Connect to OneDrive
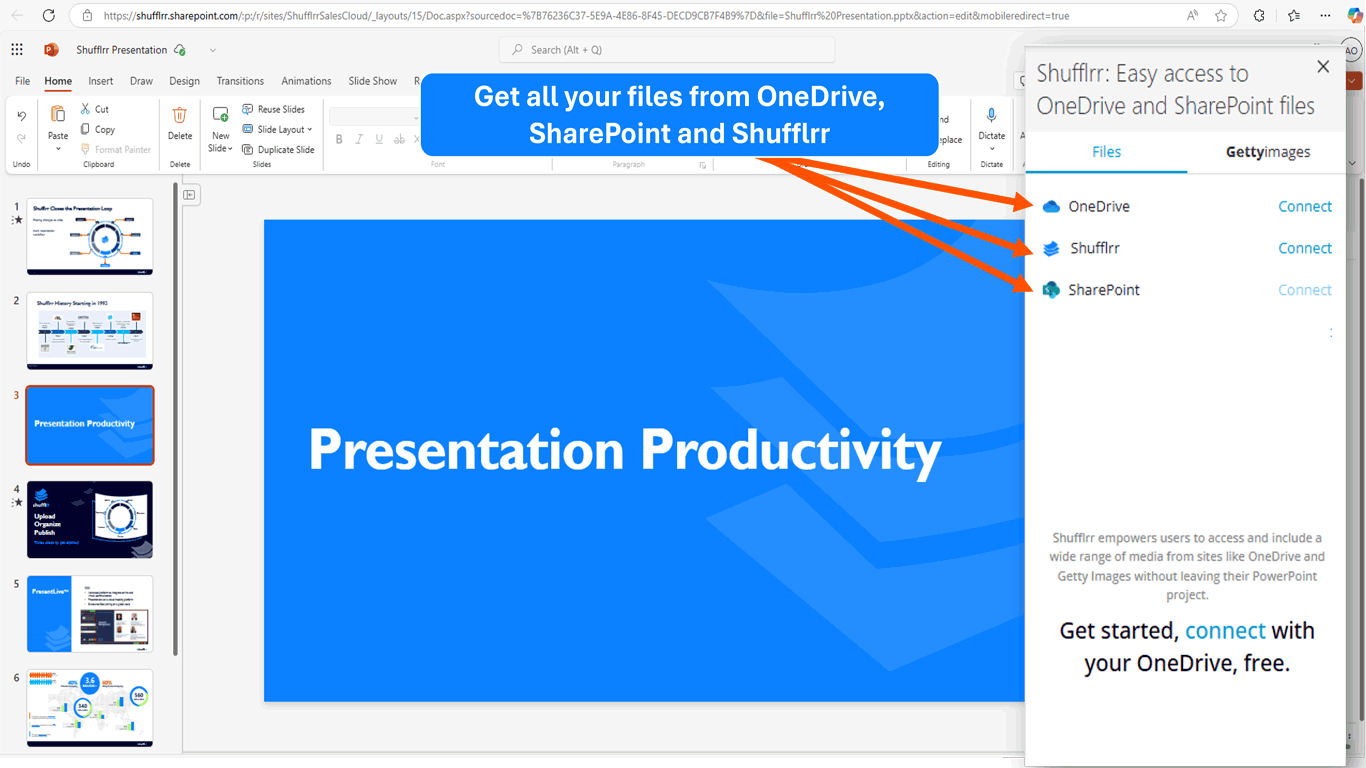This screenshot has width=1366, height=768. pos(1305,206)
